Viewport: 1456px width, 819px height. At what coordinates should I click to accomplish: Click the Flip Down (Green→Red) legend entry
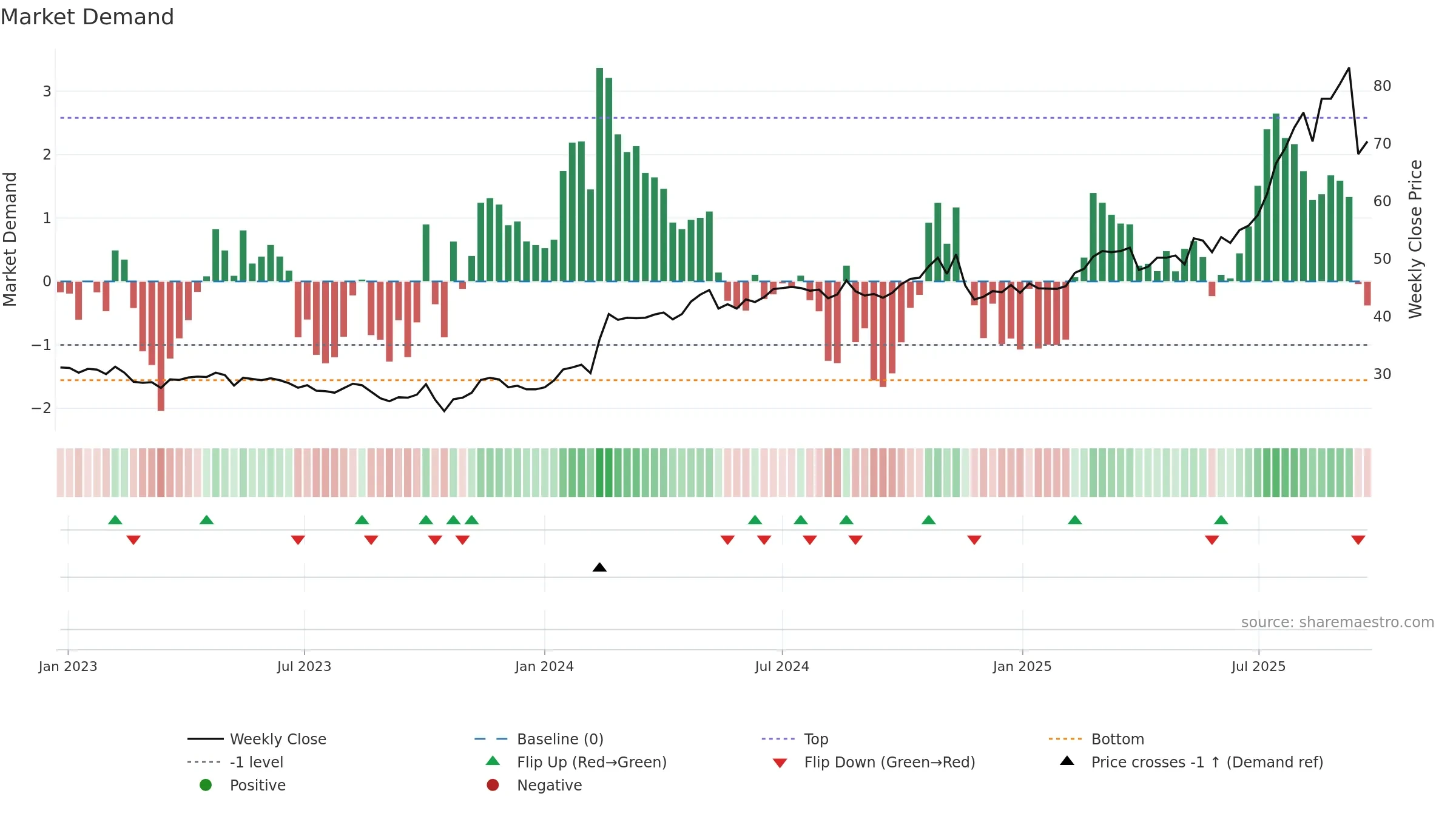click(x=874, y=762)
